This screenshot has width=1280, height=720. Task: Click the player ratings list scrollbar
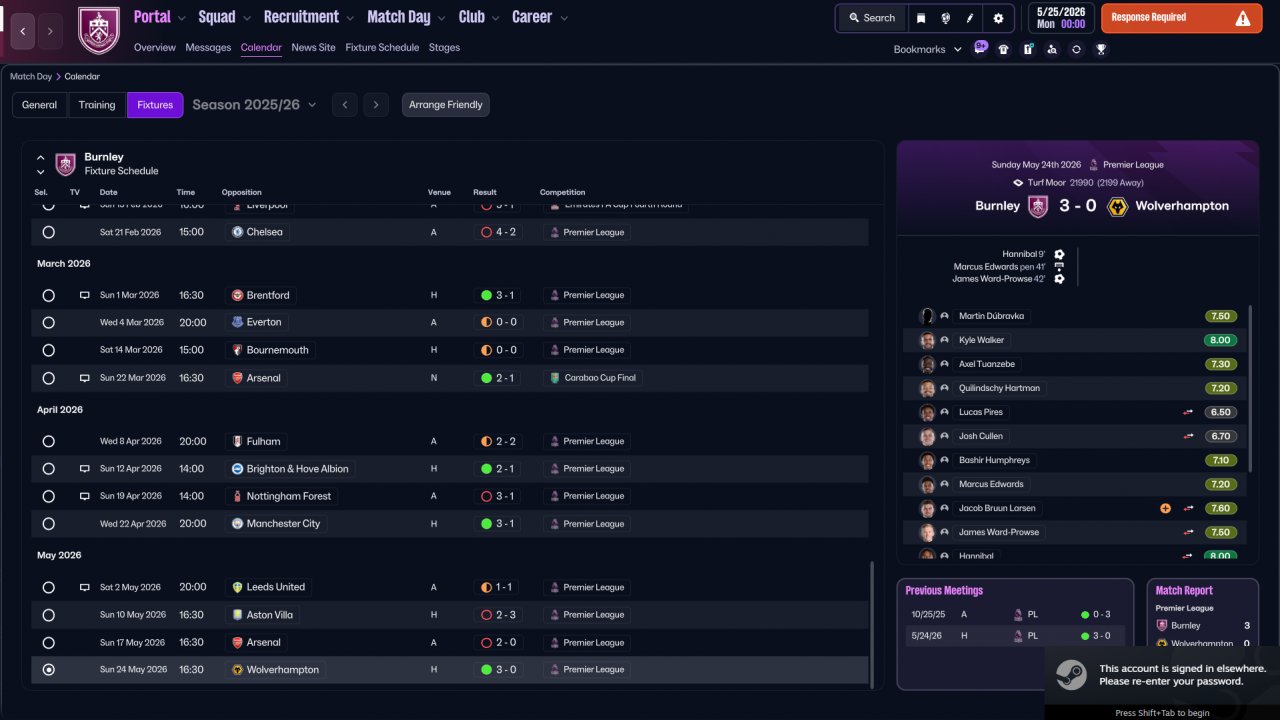pos(1250,389)
